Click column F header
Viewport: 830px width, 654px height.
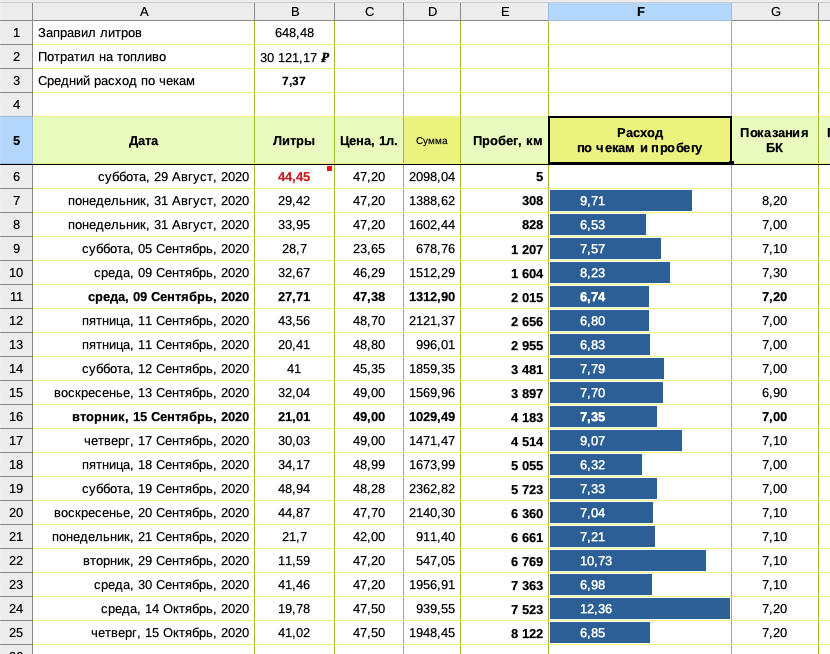(x=640, y=11)
